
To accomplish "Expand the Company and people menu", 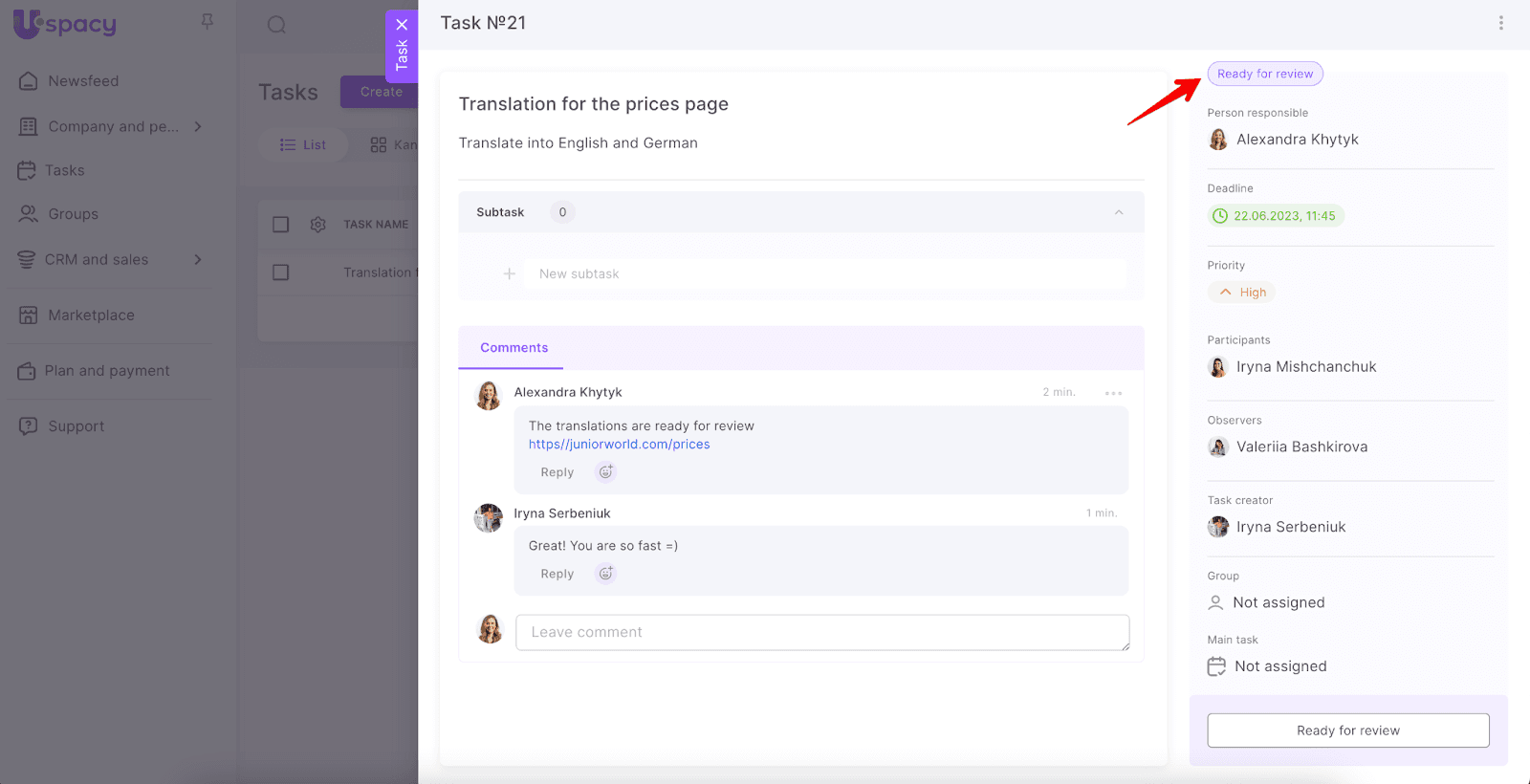I will point(198,126).
